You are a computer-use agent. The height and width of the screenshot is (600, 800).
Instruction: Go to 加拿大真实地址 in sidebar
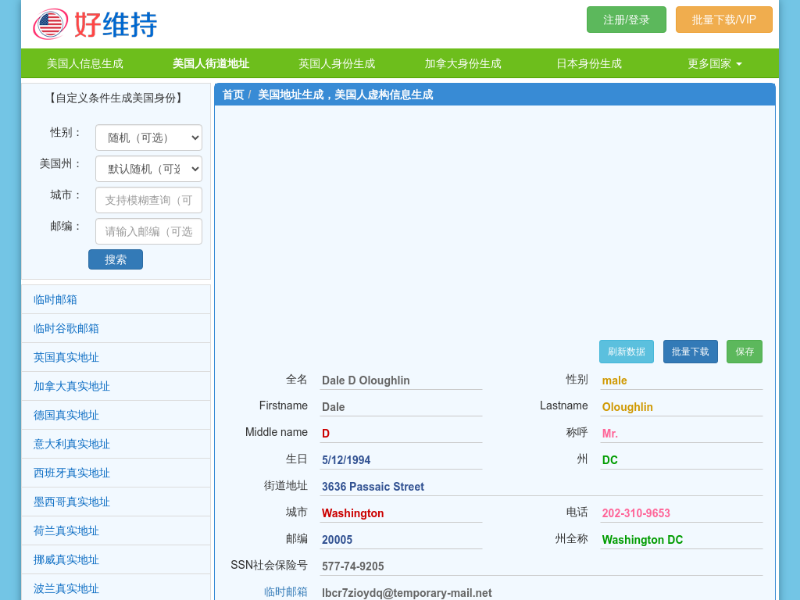71,386
